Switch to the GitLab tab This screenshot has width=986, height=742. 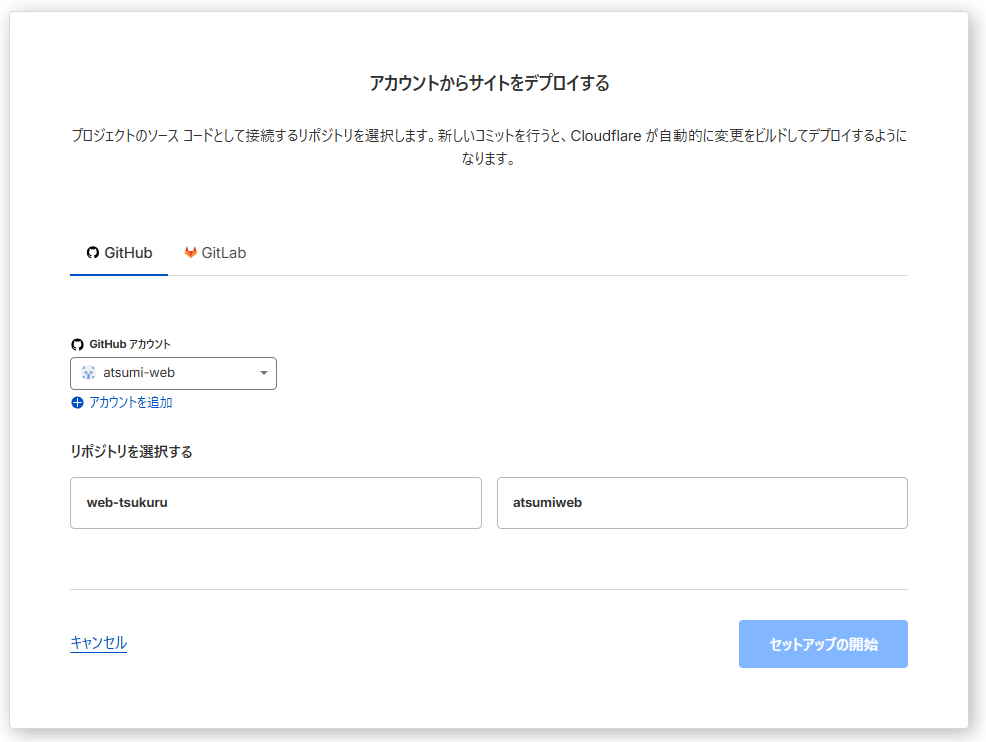[215, 252]
